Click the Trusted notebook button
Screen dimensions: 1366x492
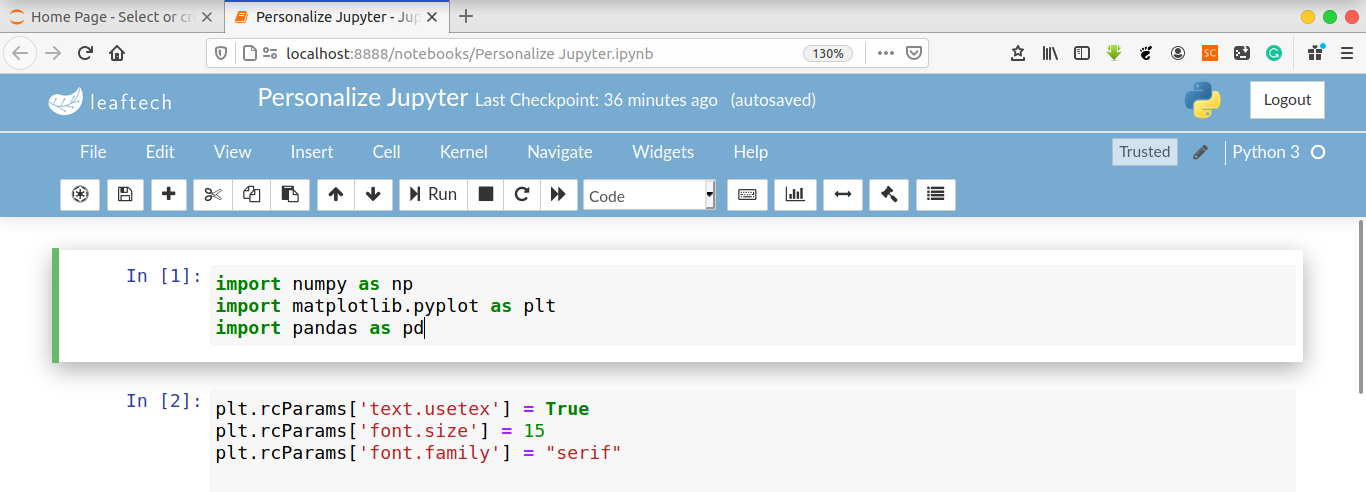click(1145, 152)
